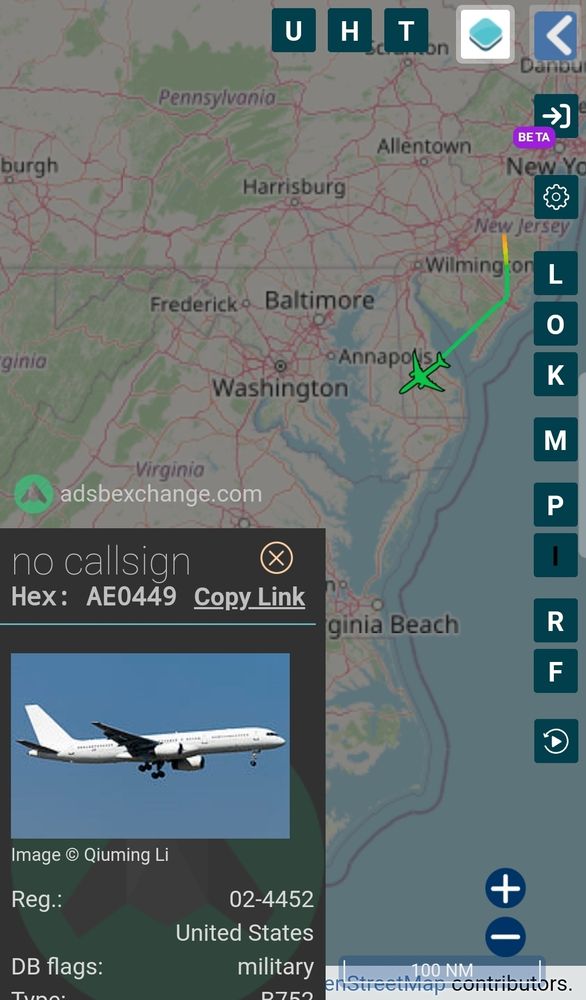Screen dimensions: 586x1000
Task: Click the K button on the right
Action: tap(555, 374)
